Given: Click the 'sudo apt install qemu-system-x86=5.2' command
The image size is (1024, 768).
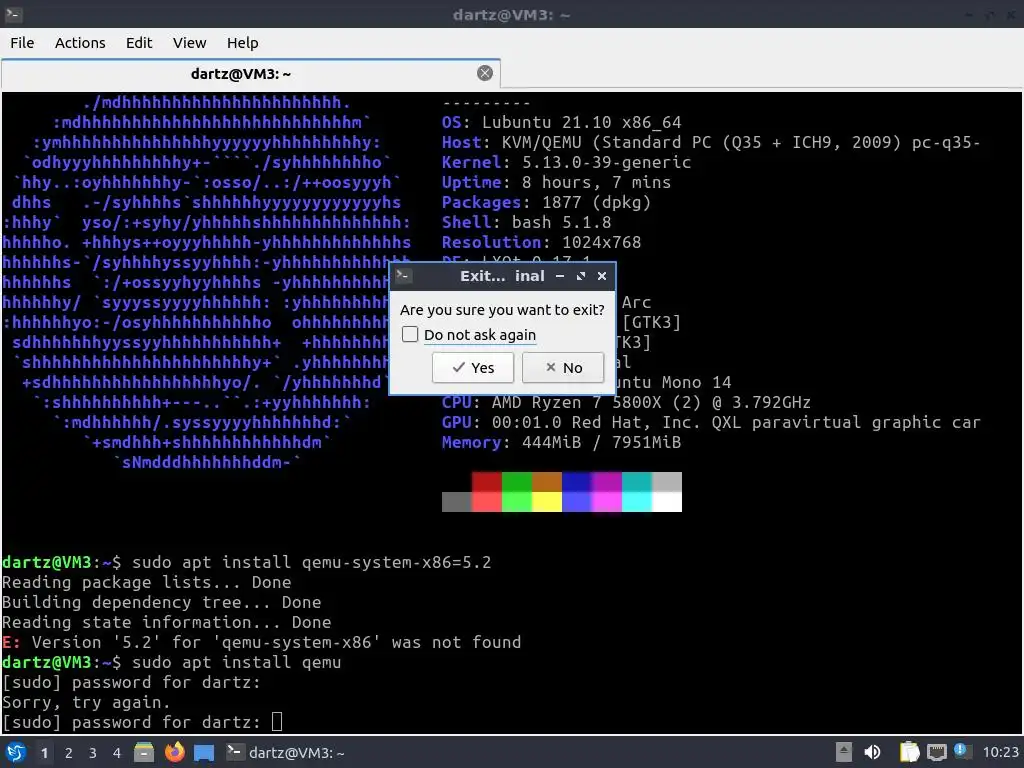Looking at the screenshot, I should tap(312, 562).
